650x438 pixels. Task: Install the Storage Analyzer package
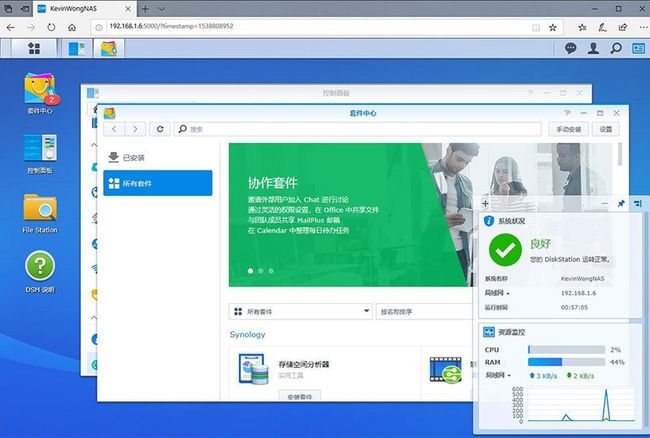click(x=300, y=396)
